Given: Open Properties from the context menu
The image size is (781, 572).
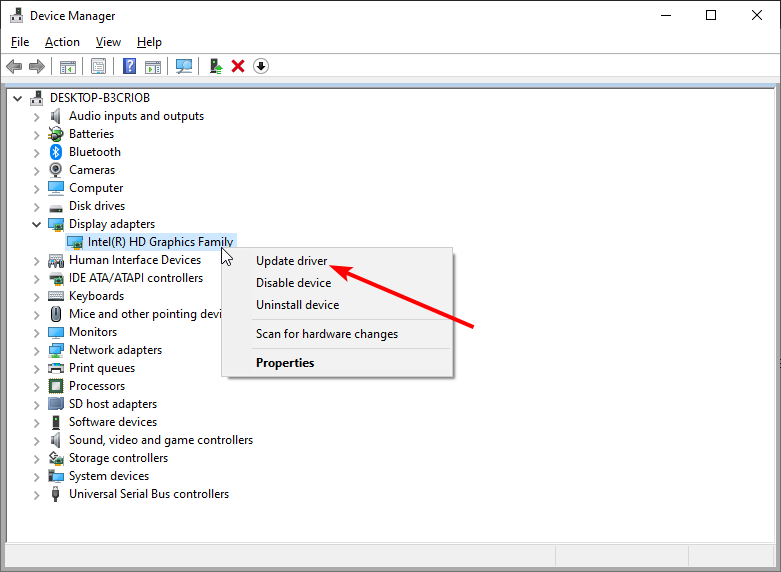Looking at the screenshot, I should (x=285, y=363).
